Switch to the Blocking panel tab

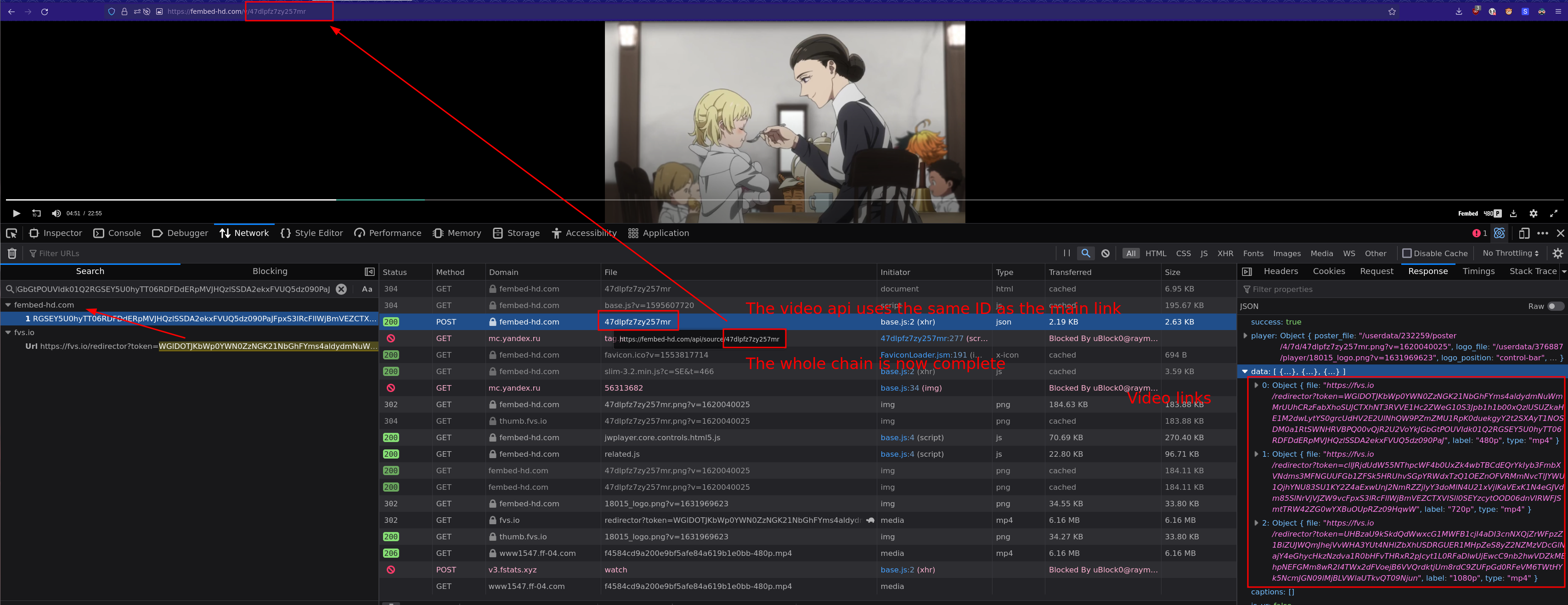270,271
